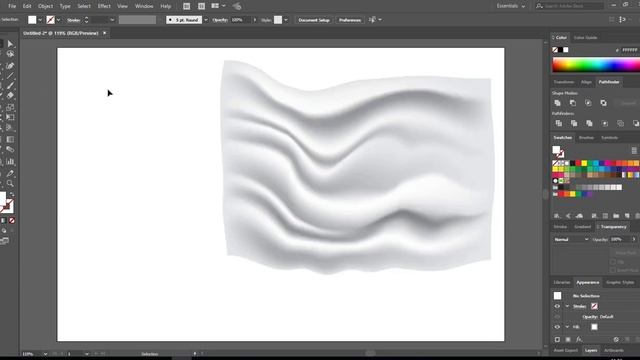Open 5 pt. Round brush dropdown
Viewport: 640px width, 360px height.
point(206,20)
